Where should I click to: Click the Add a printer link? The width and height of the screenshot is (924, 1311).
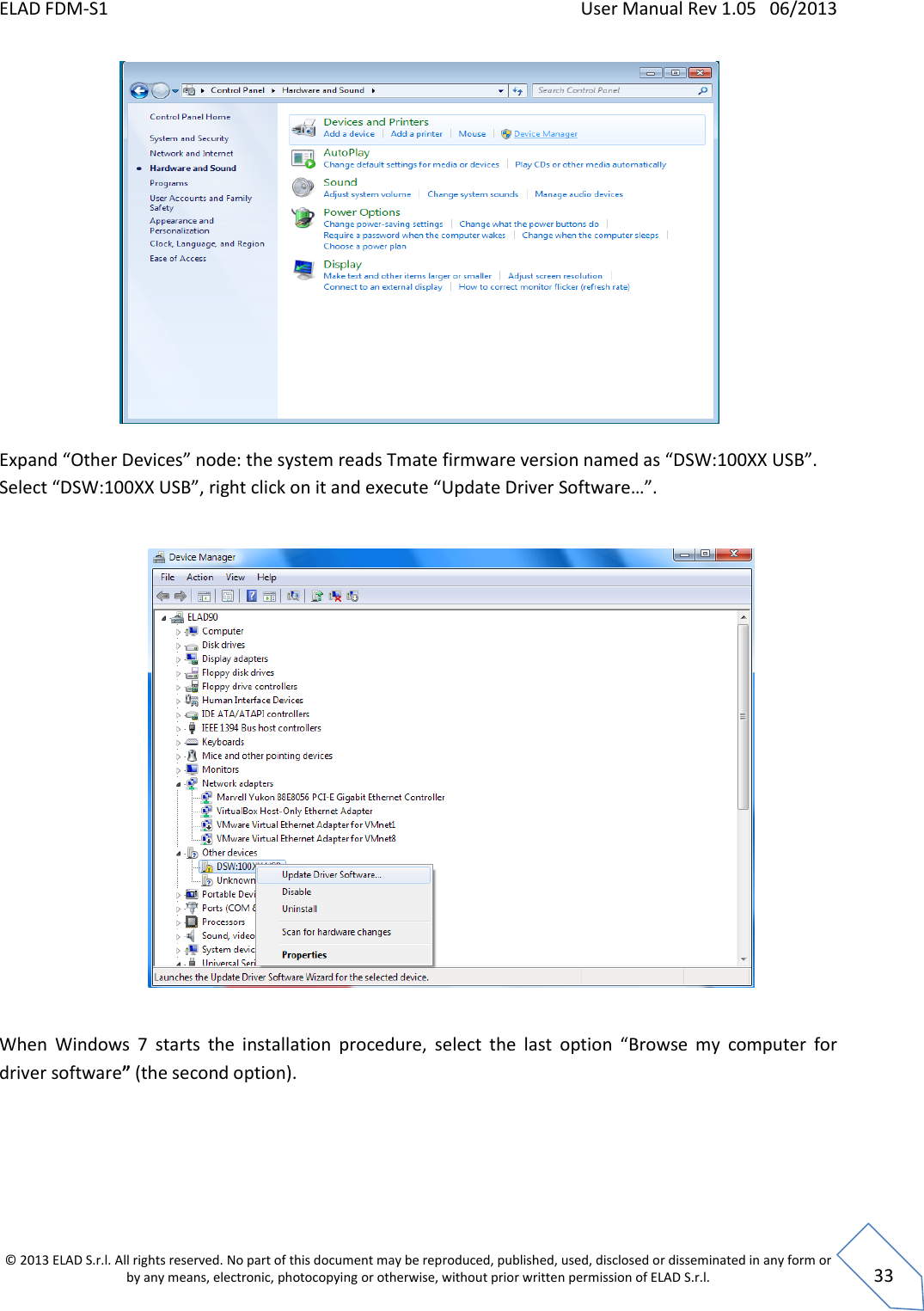pyautogui.click(x=417, y=134)
